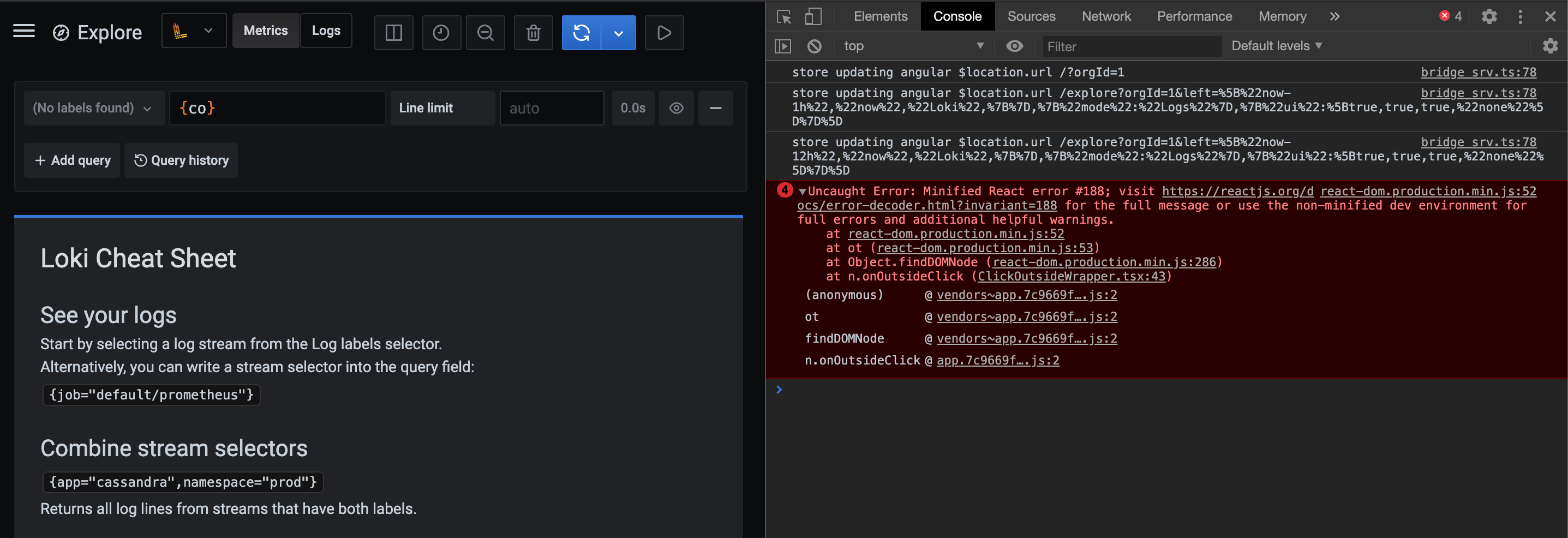The width and height of the screenshot is (1568, 538).
Task: Toggle DevTools device toolbar
Action: [x=812, y=16]
